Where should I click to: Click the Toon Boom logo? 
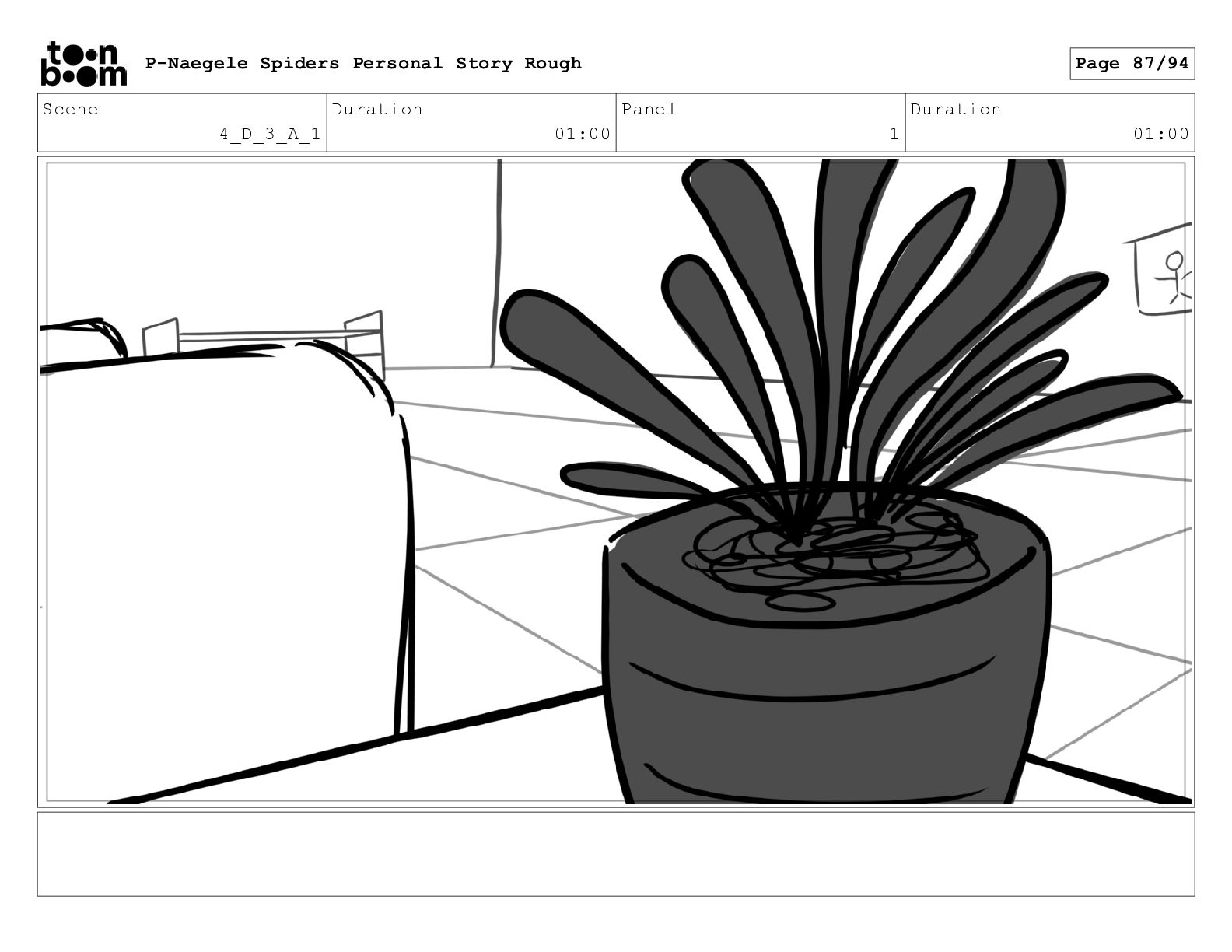click(x=83, y=63)
